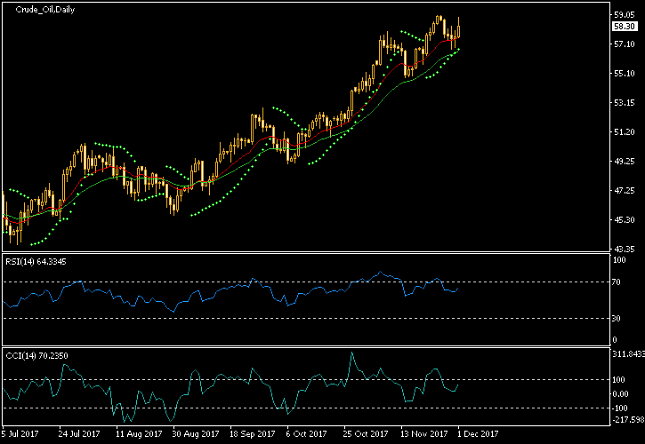
Task: Click the 5 Jul 2017 date label
Action: (20, 434)
